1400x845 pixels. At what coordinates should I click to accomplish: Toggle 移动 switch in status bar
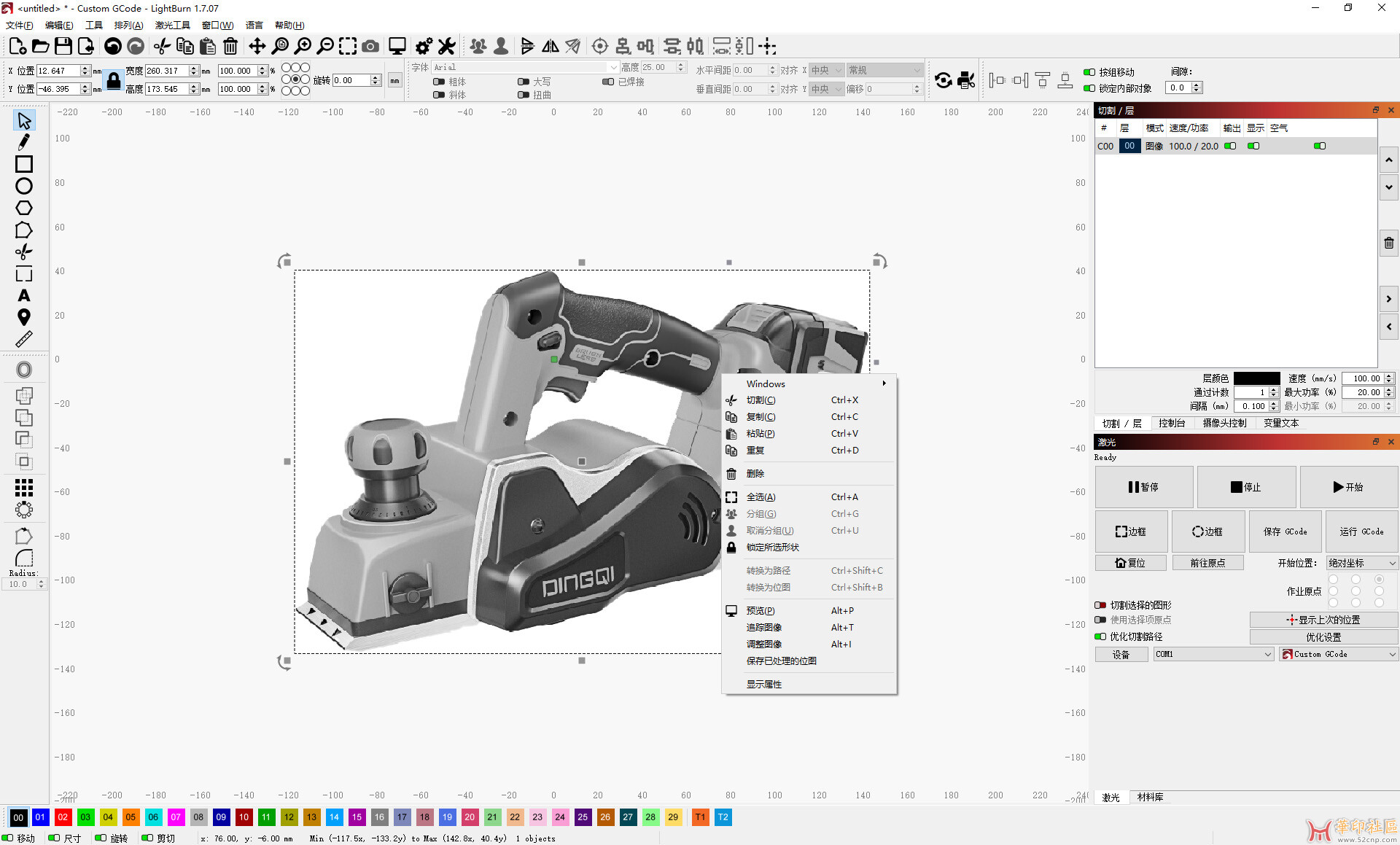pyautogui.click(x=8, y=838)
